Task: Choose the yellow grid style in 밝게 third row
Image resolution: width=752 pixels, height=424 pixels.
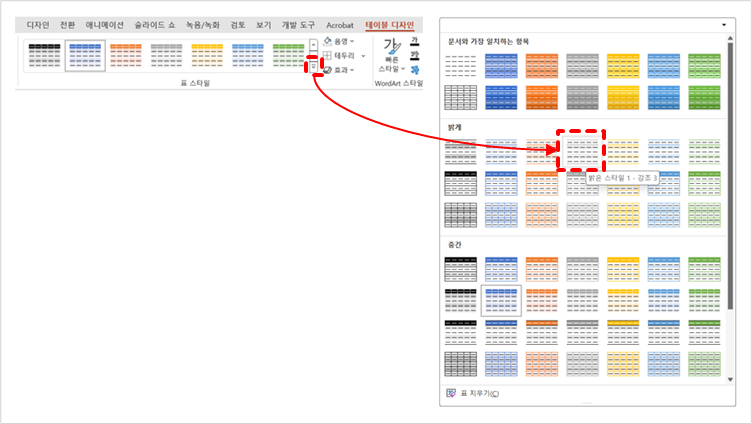Action: pyautogui.click(x=623, y=215)
